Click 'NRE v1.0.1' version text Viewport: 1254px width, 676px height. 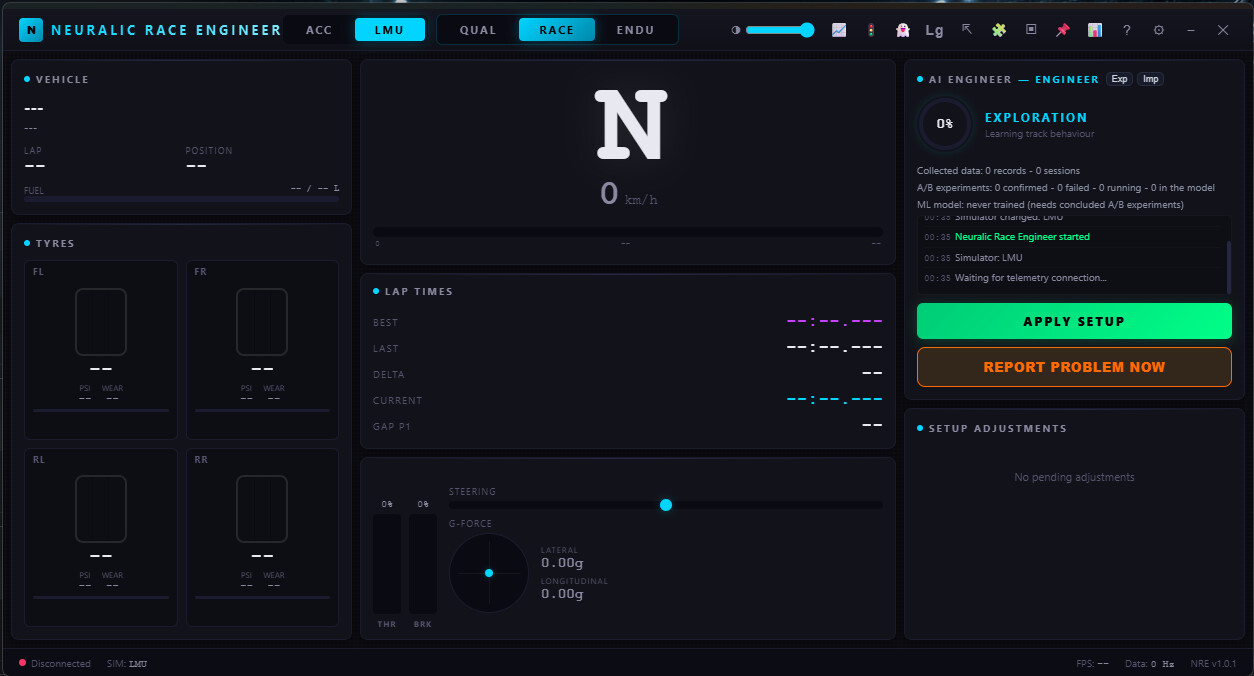[x=1214, y=664]
